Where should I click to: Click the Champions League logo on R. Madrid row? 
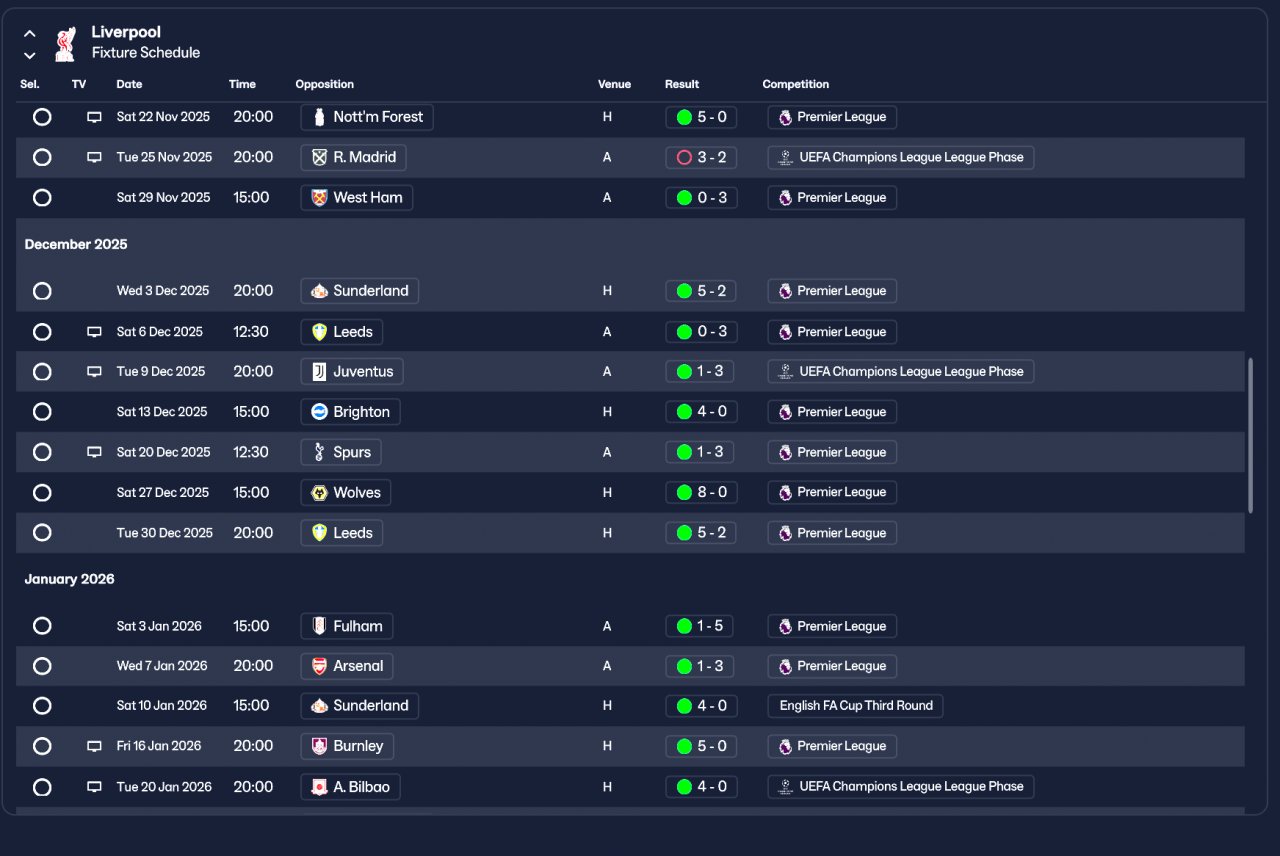pos(785,157)
